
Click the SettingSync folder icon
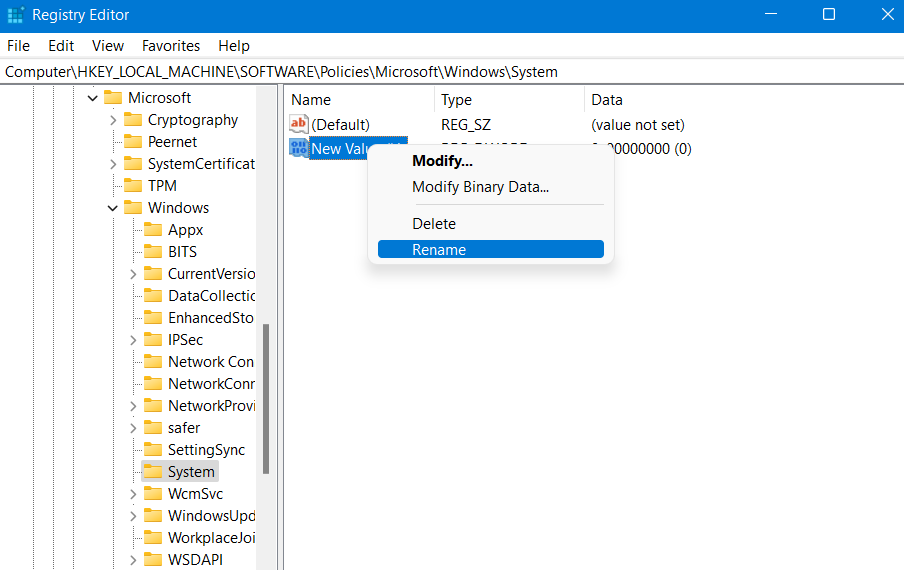(x=152, y=450)
